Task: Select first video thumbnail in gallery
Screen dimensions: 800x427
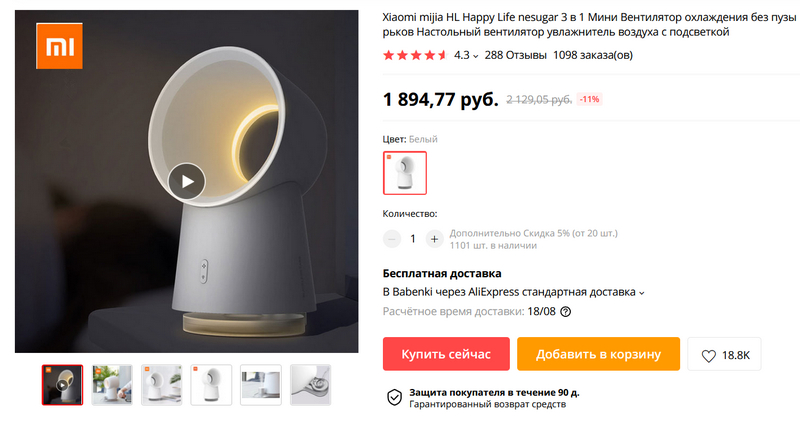Action: [62, 385]
